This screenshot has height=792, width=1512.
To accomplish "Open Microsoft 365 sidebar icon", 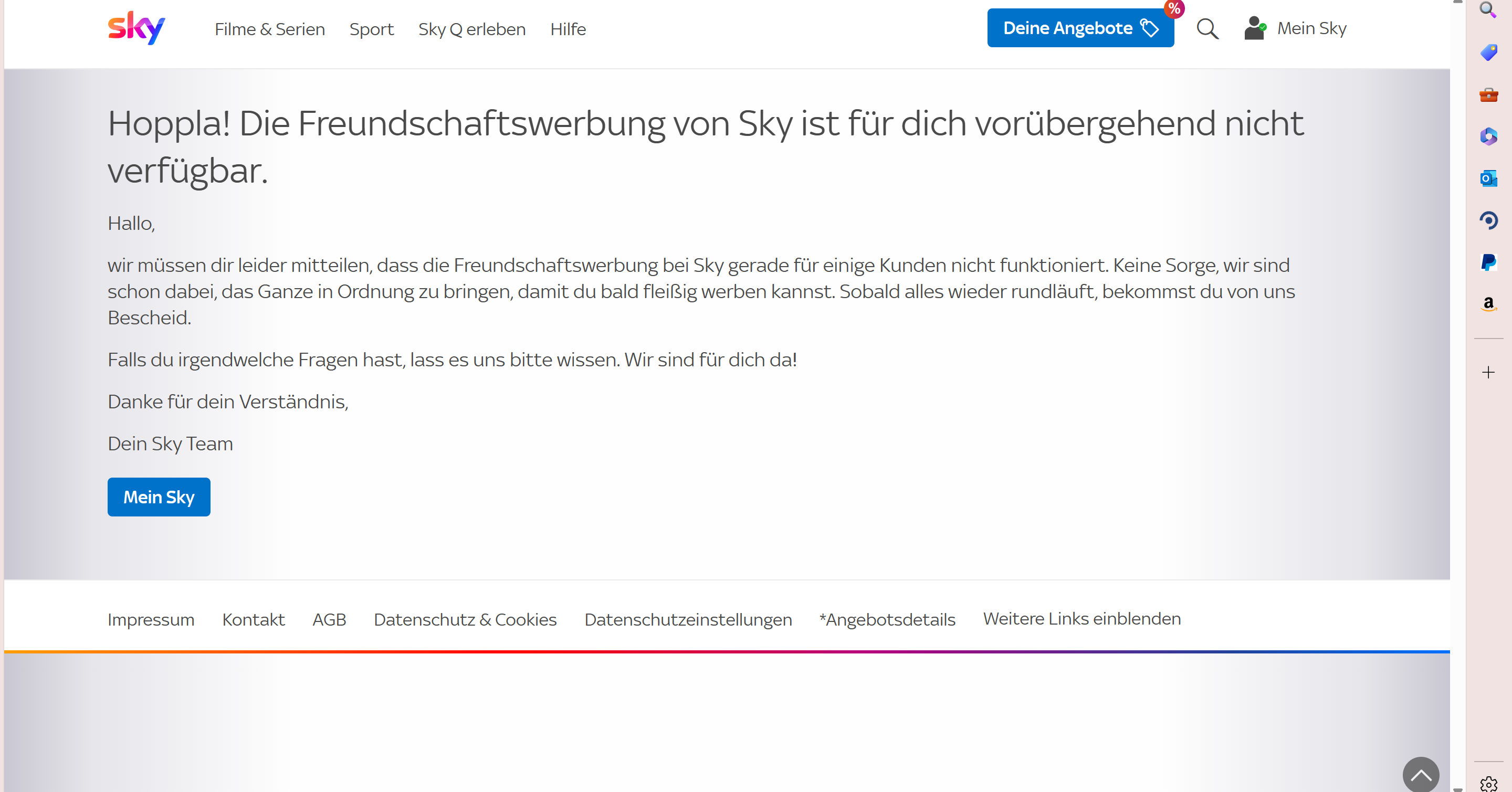I will (1488, 136).
